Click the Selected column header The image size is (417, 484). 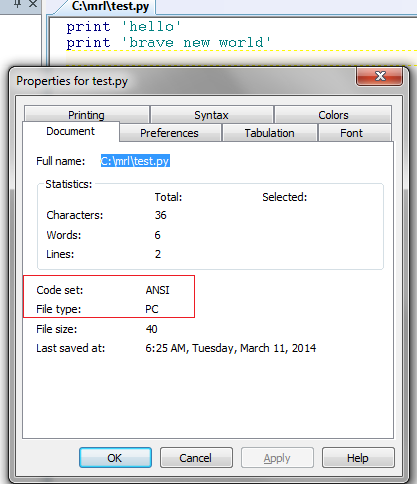[x=284, y=197]
